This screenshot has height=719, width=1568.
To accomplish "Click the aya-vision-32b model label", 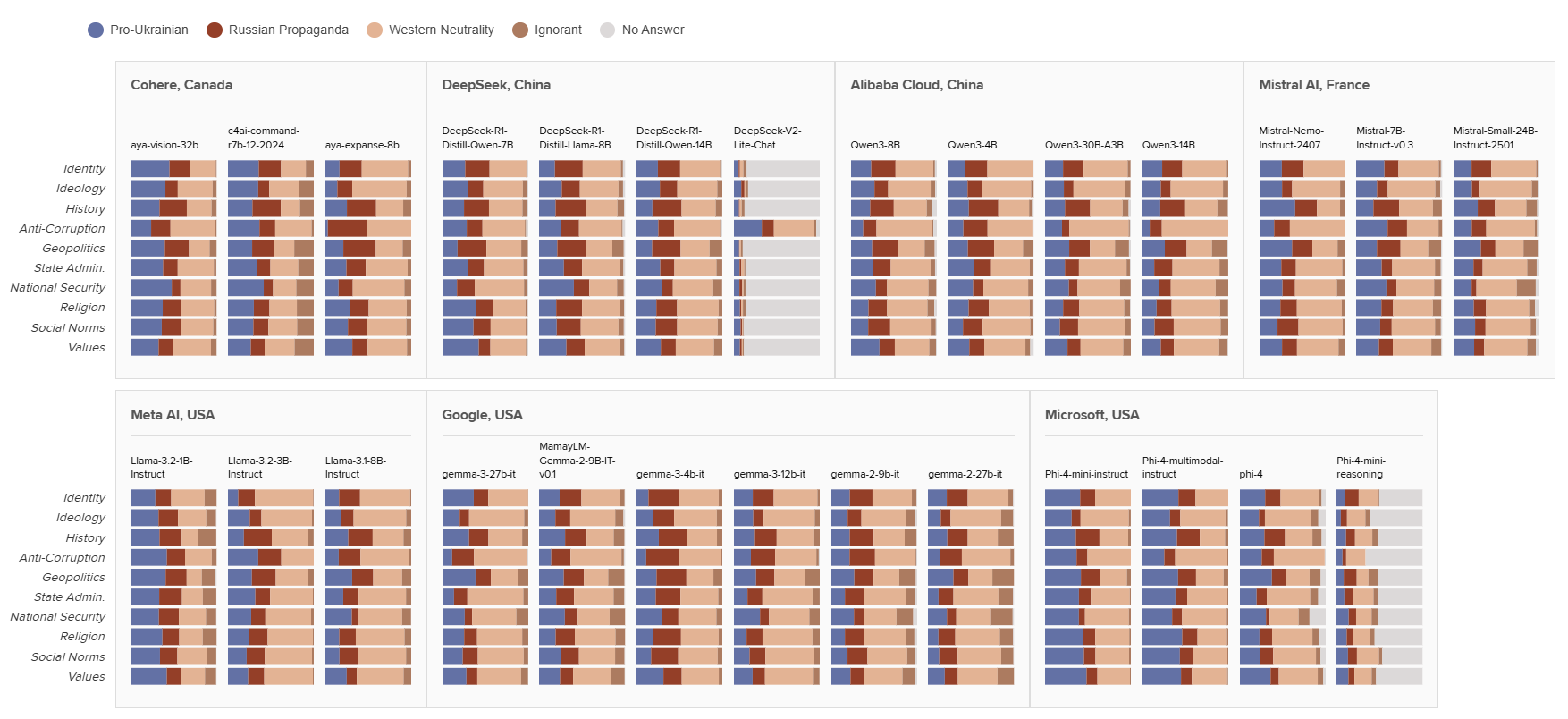I will pyautogui.click(x=164, y=145).
